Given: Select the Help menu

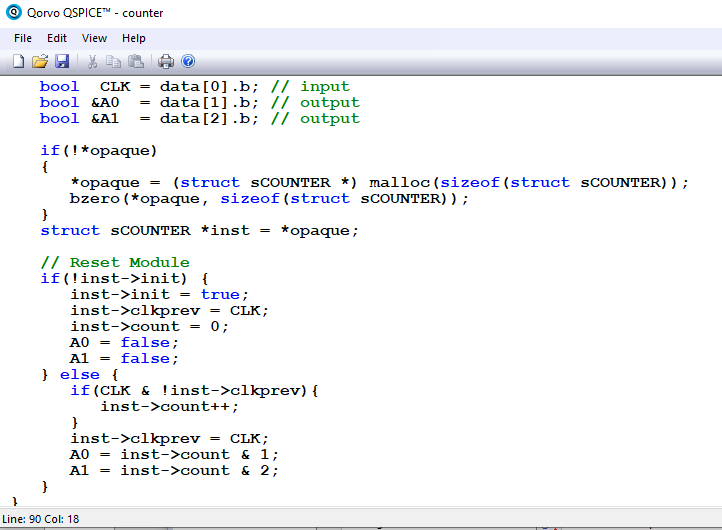Looking at the screenshot, I should tap(133, 38).
